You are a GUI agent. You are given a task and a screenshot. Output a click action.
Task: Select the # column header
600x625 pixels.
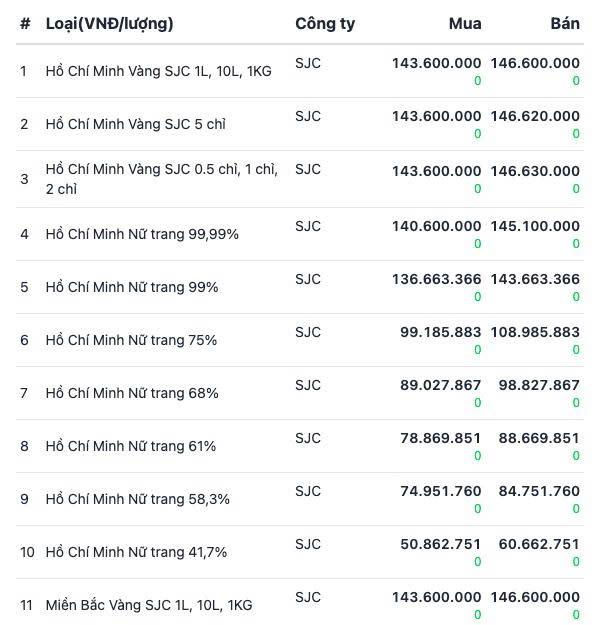(x=25, y=24)
